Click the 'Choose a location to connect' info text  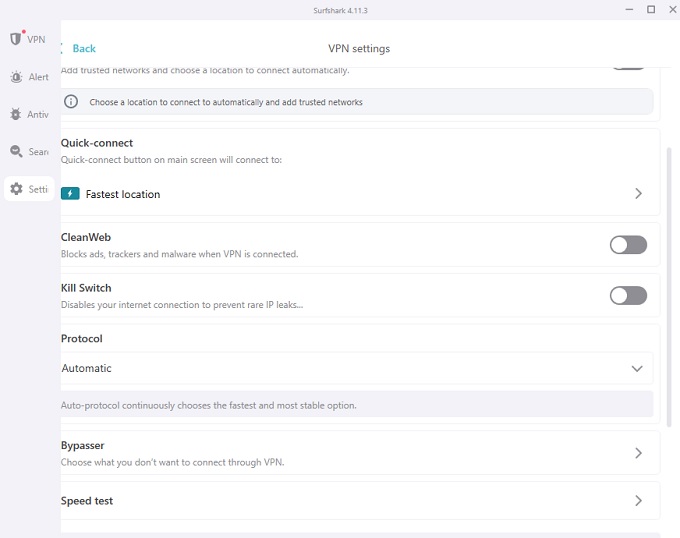coord(226,102)
